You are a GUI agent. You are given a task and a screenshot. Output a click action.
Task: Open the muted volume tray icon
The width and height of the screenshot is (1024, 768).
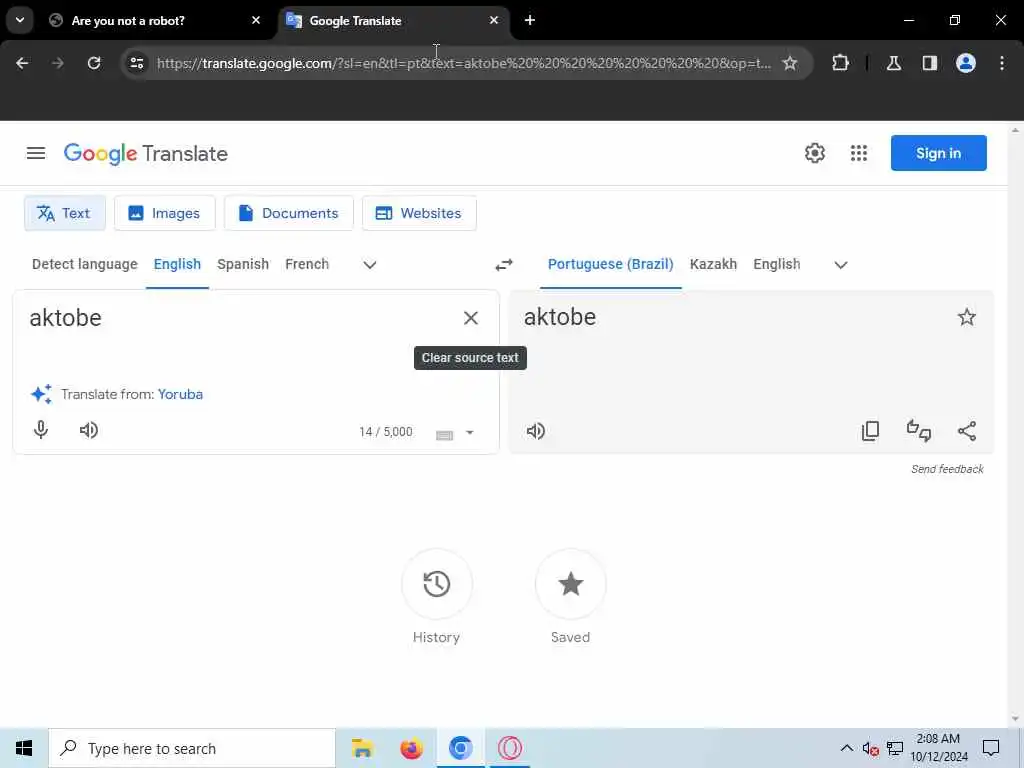point(871,749)
